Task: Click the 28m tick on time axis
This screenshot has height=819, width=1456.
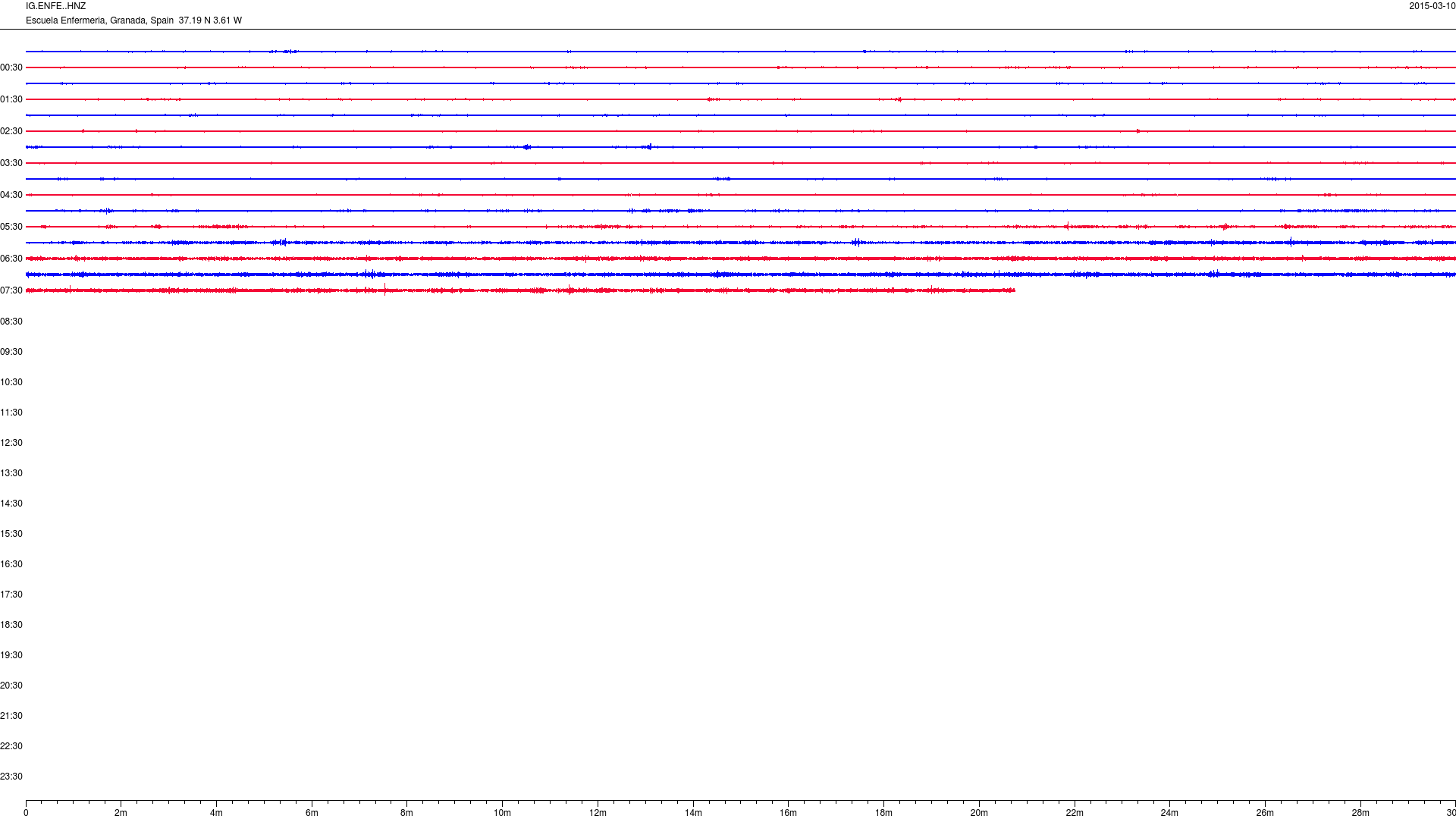Action: (x=1360, y=813)
